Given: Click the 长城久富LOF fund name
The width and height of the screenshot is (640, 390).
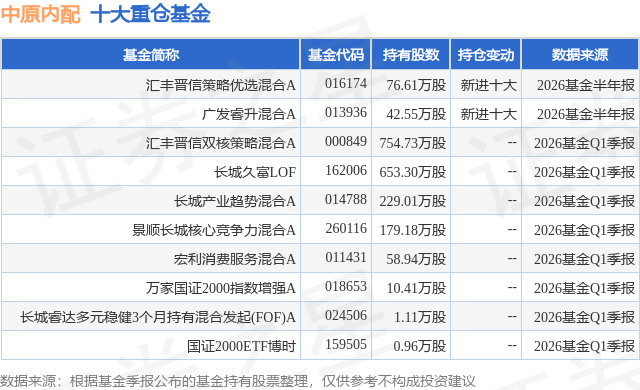Looking at the screenshot, I should pos(255,172).
